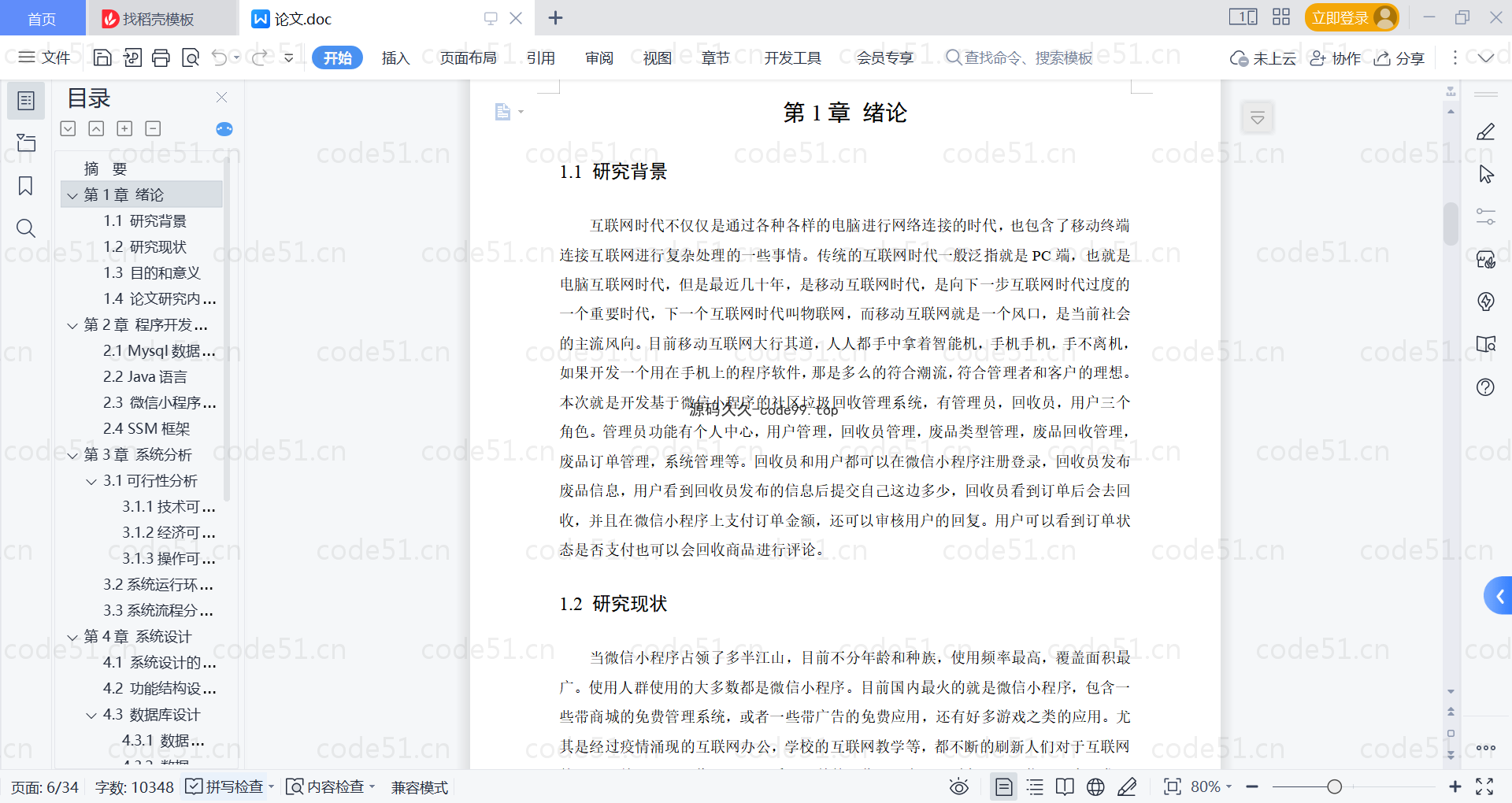This screenshot has height=803, width=1512.
Task: Open the 视图 ribbon tab
Action: click(657, 57)
